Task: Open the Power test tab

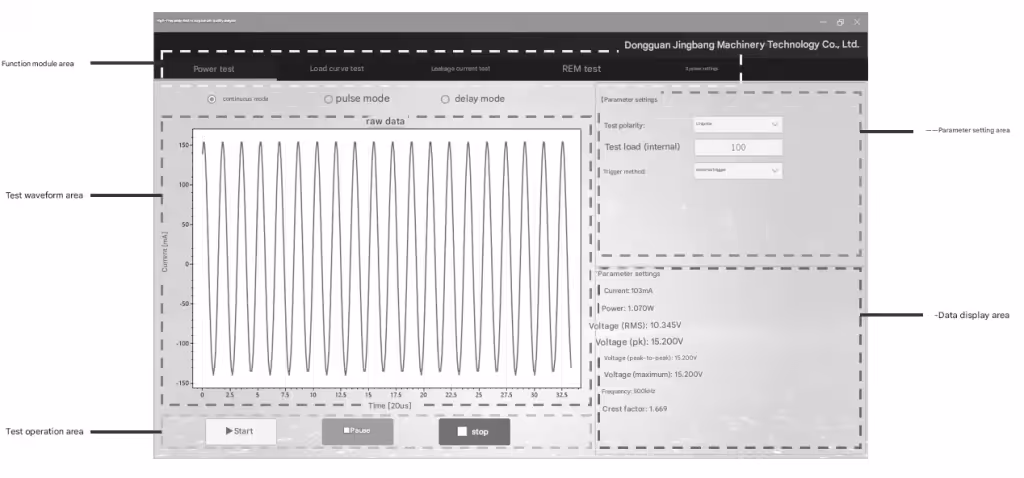Action: coord(214,69)
